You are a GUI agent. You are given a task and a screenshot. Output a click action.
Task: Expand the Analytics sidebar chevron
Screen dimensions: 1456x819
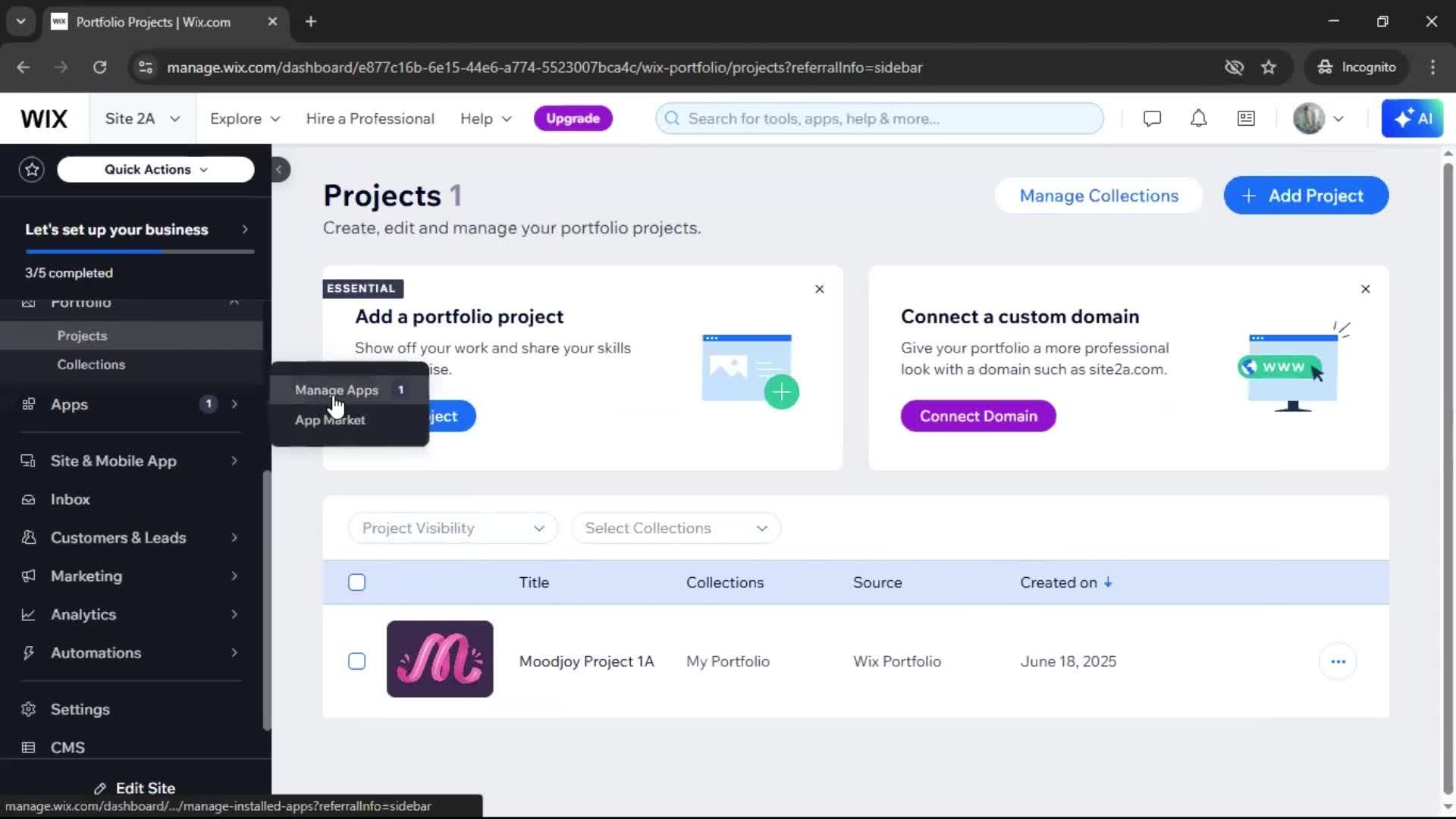click(x=234, y=615)
